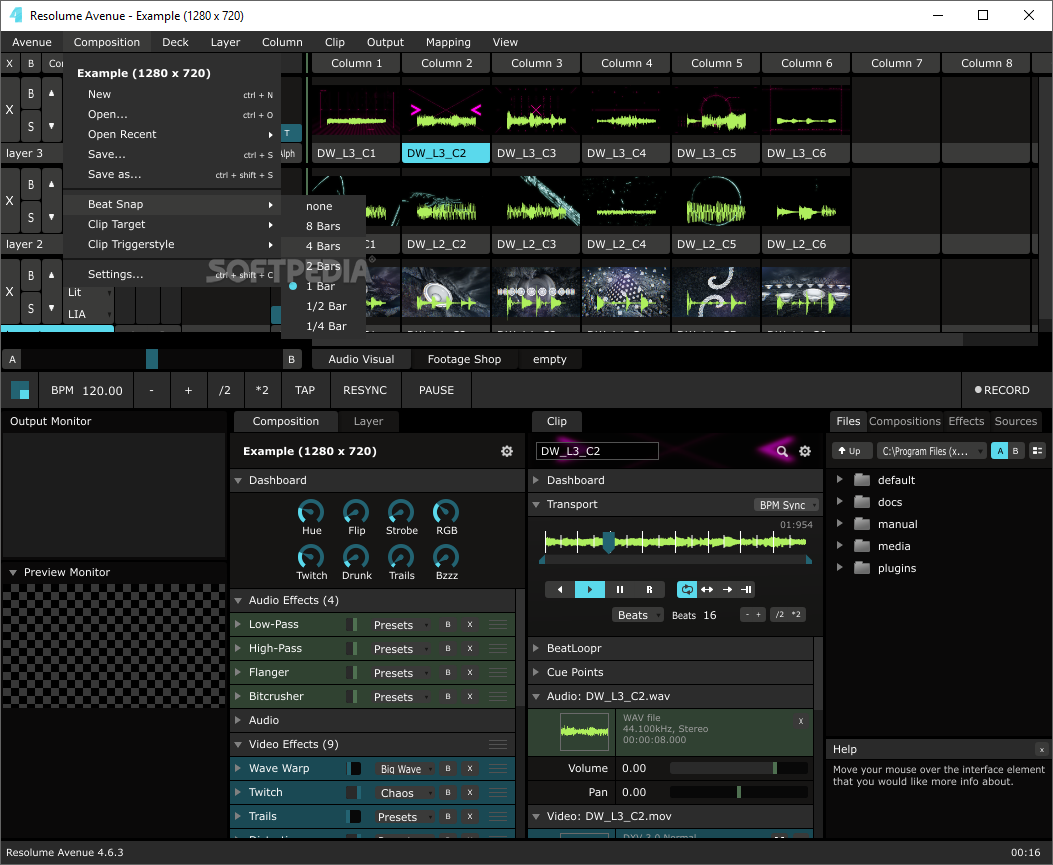
Task: Double the BPM with *2 button
Action: [262, 390]
